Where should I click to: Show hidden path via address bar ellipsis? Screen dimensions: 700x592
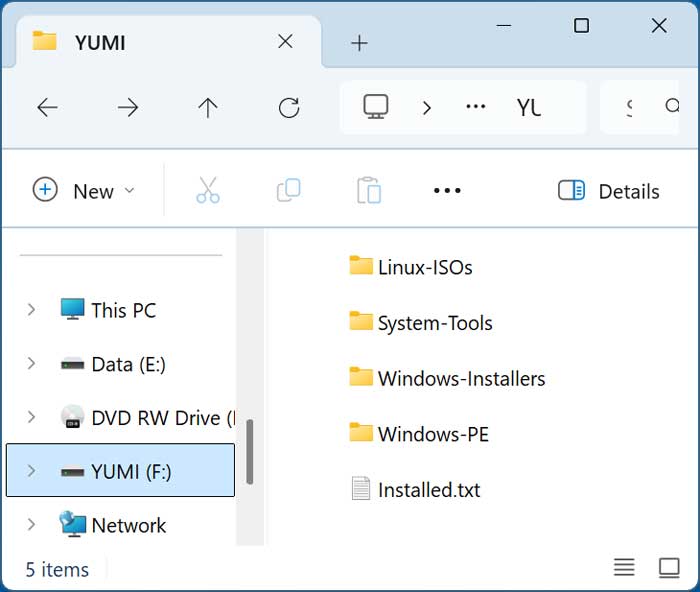475,107
